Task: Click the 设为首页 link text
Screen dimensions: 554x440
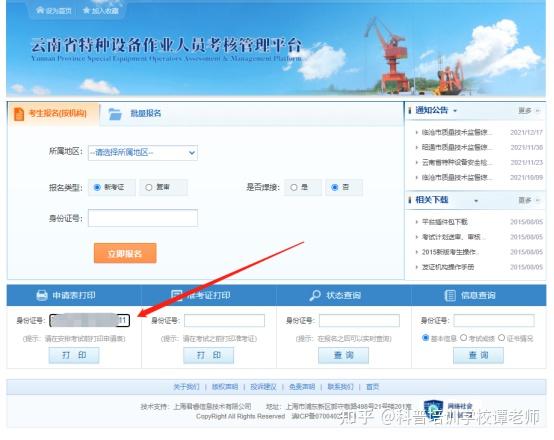Action: [x=59, y=11]
